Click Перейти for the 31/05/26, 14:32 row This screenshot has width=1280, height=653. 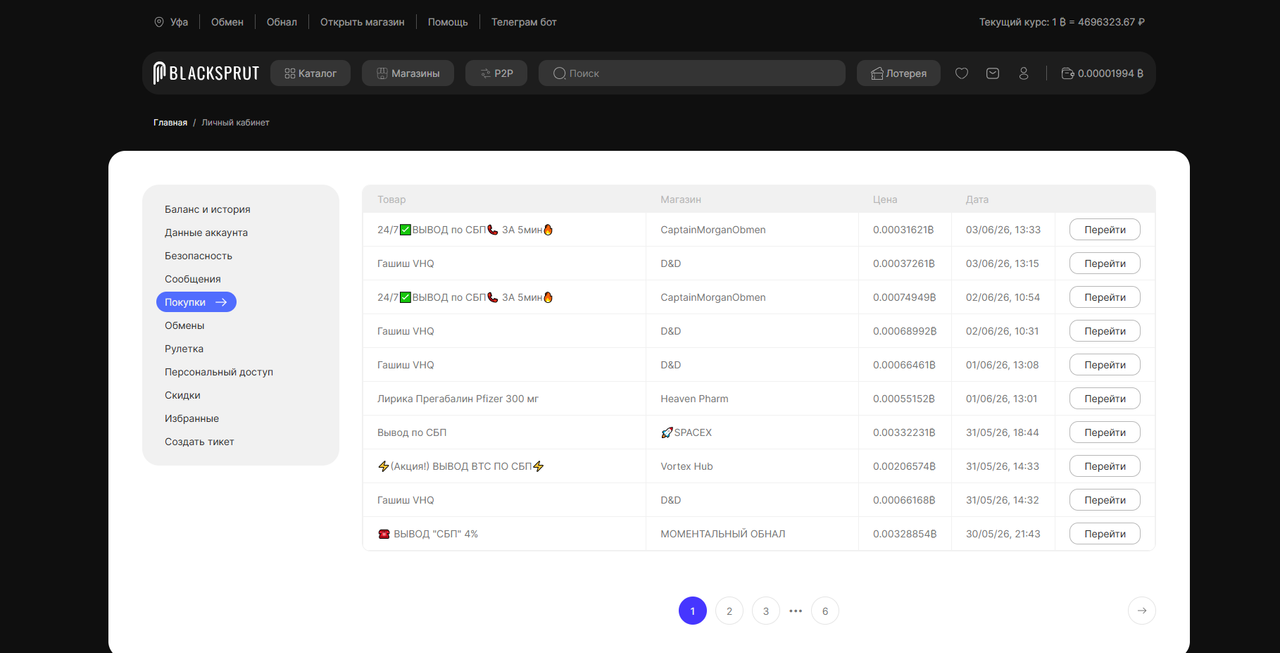pyautogui.click(x=1105, y=500)
